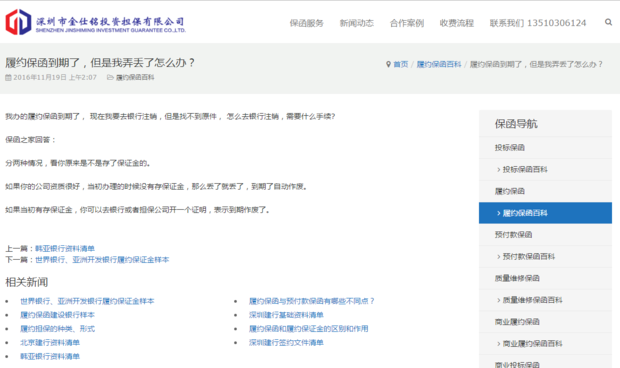The image size is (620, 368).
Task: Click the location pin icon in breadcrumb
Action: coord(388,64)
